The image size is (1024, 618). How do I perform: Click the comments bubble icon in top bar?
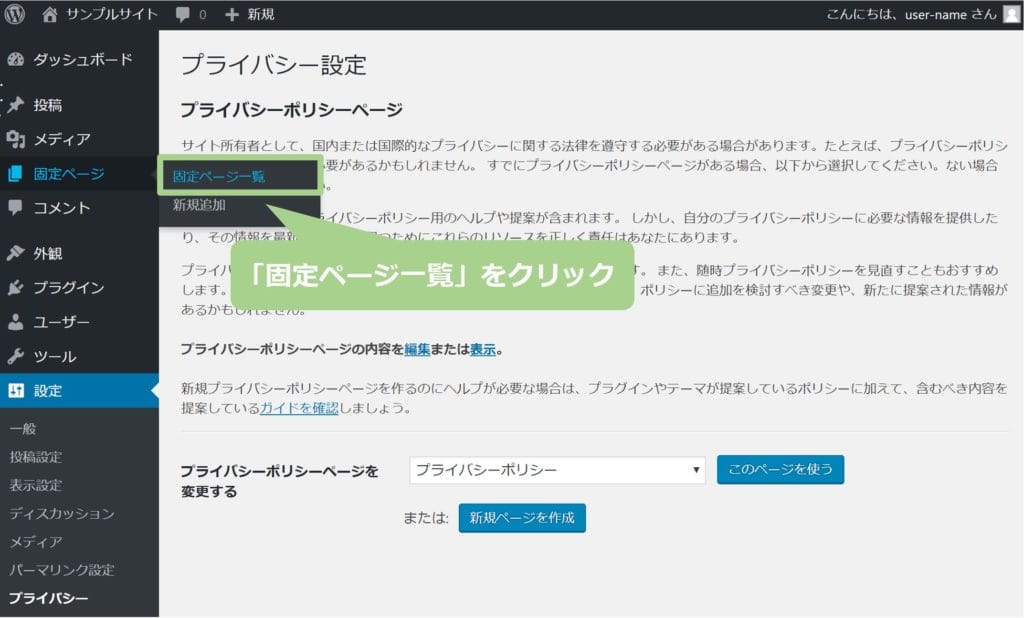point(183,15)
